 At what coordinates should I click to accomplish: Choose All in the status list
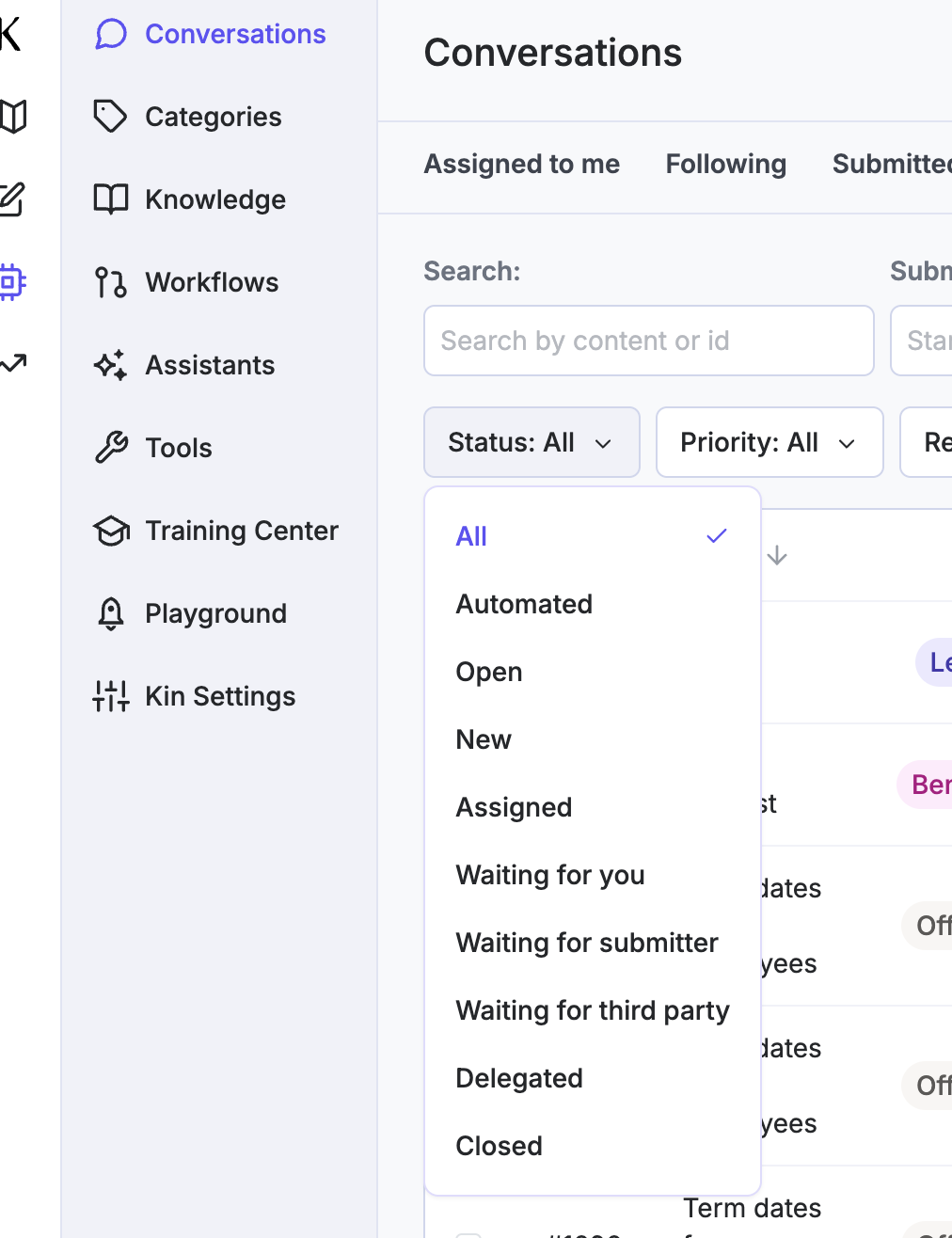coord(593,536)
